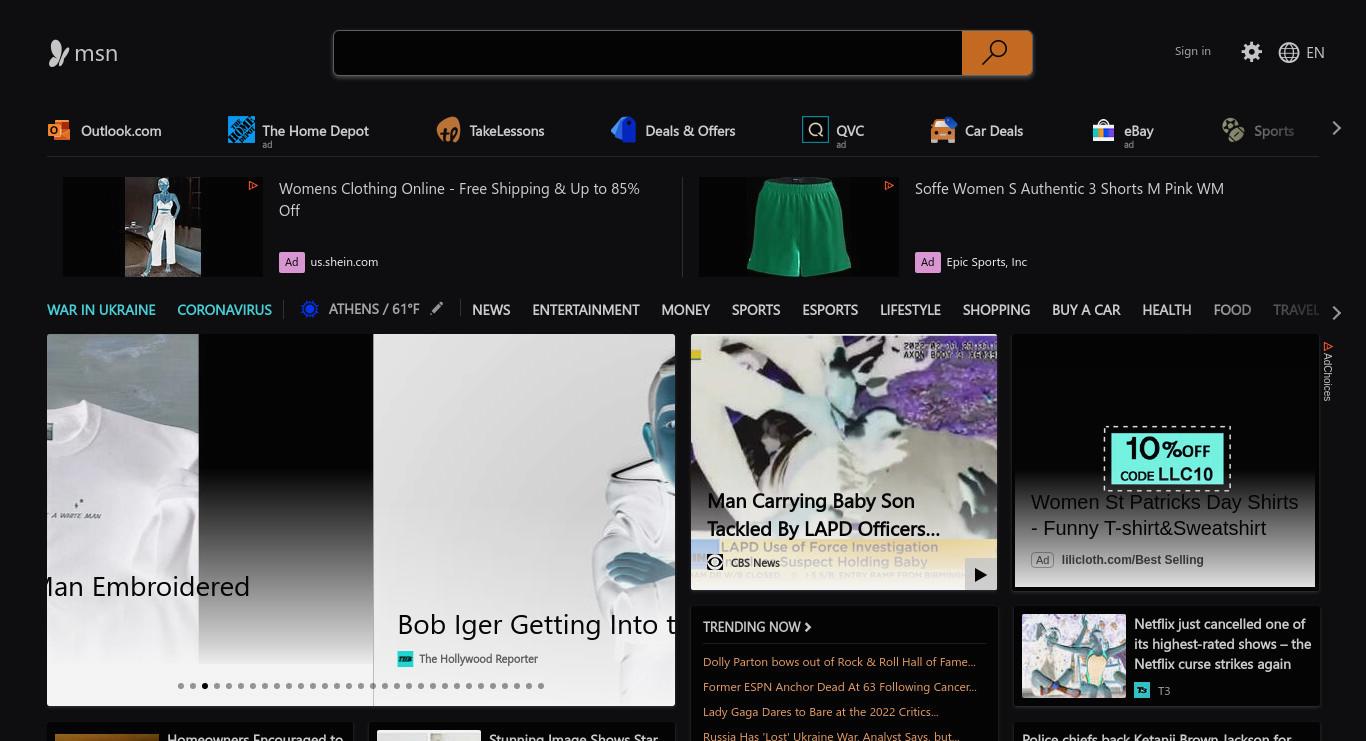Open ATHENS / 61°F weather link
This screenshot has height=741, width=1366.
pyautogui.click(x=374, y=309)
